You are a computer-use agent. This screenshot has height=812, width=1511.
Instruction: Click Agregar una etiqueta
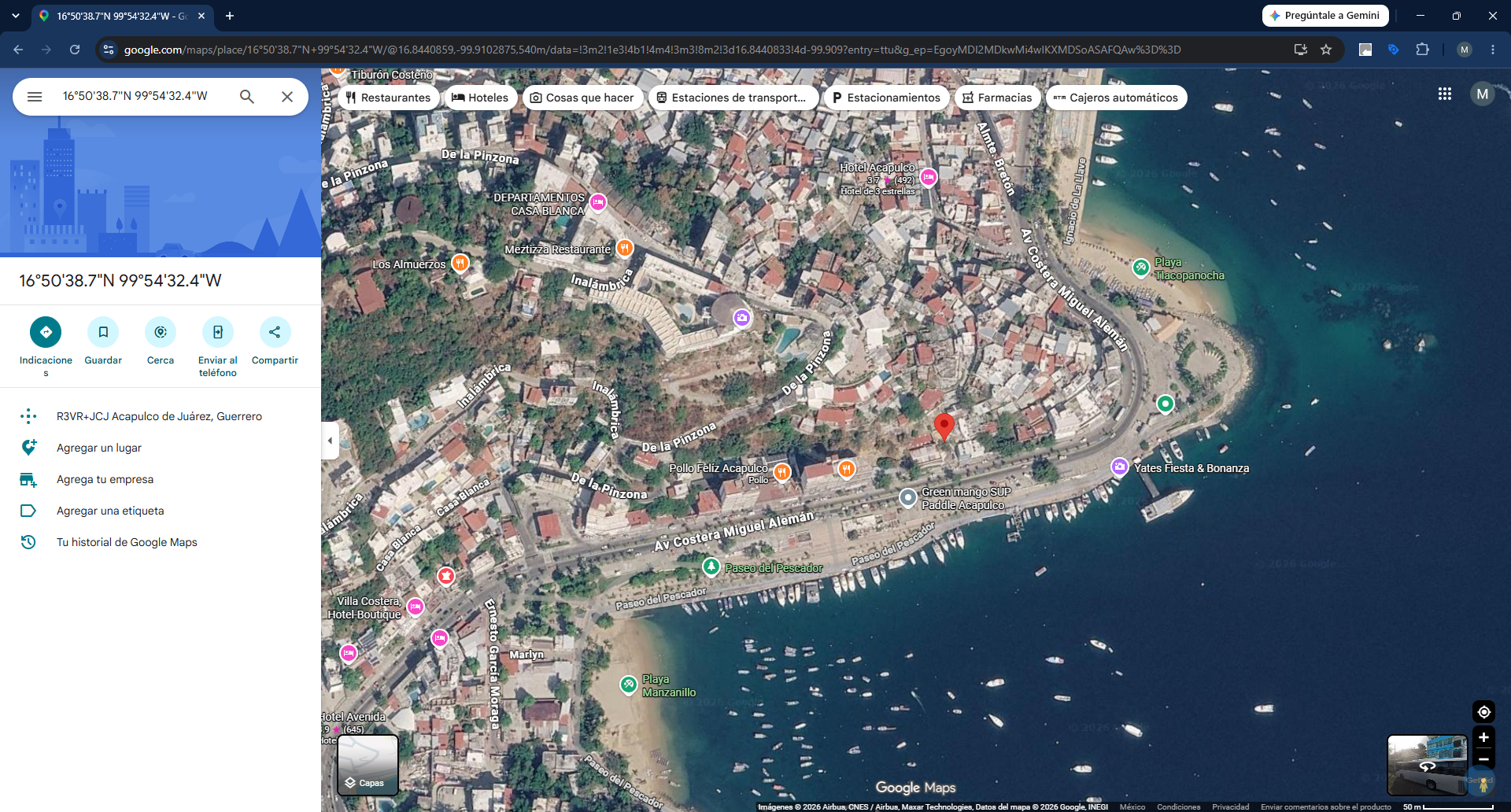click(161, 511)
